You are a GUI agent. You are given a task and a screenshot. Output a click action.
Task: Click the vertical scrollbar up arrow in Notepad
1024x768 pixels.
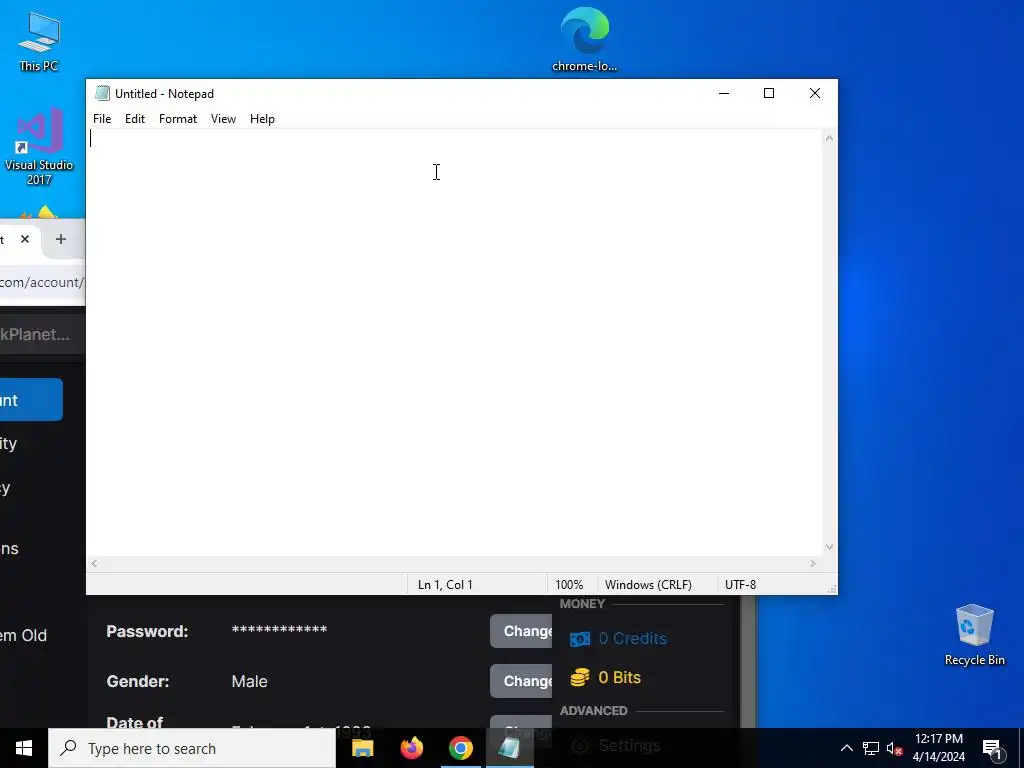pyautogui.click(x=829, y=138)
